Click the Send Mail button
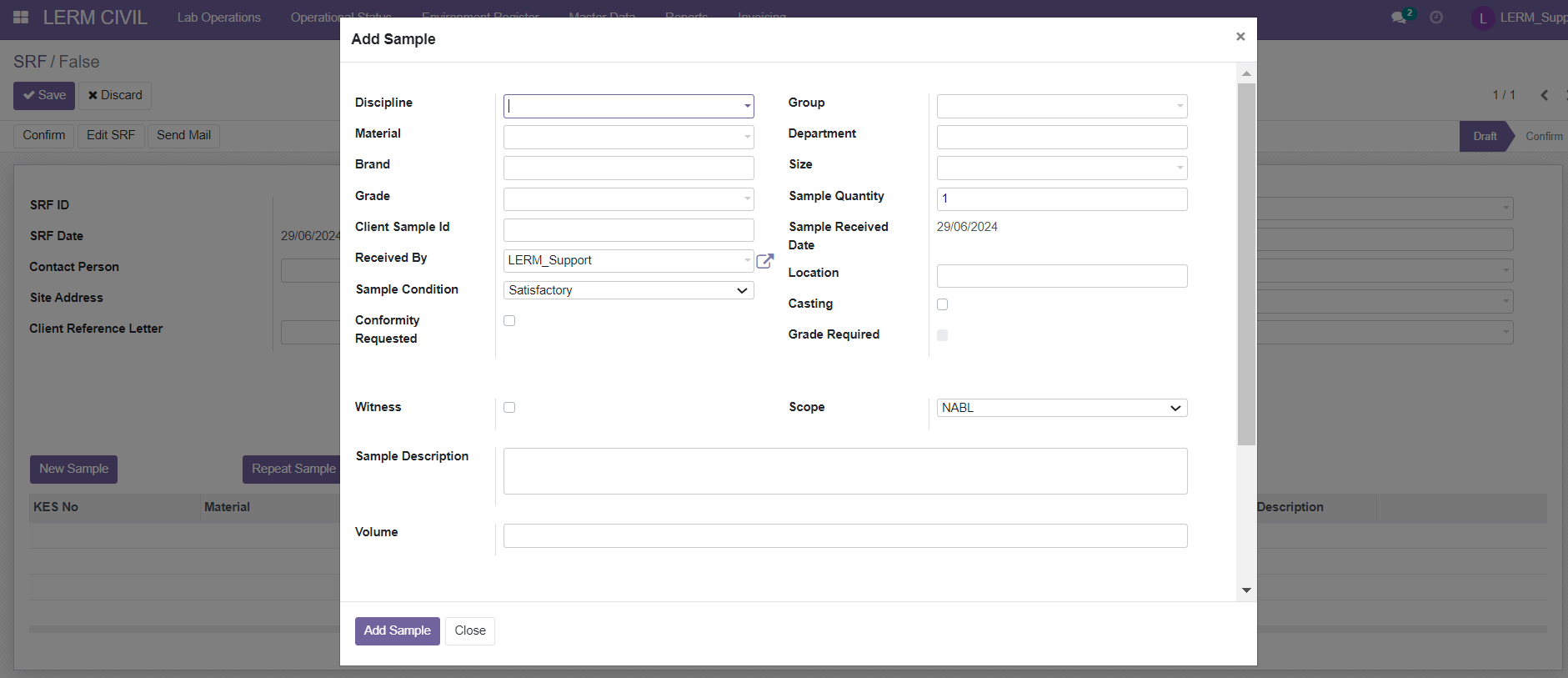Viewport: 1568px width, 678px height. tap(183, 135)
